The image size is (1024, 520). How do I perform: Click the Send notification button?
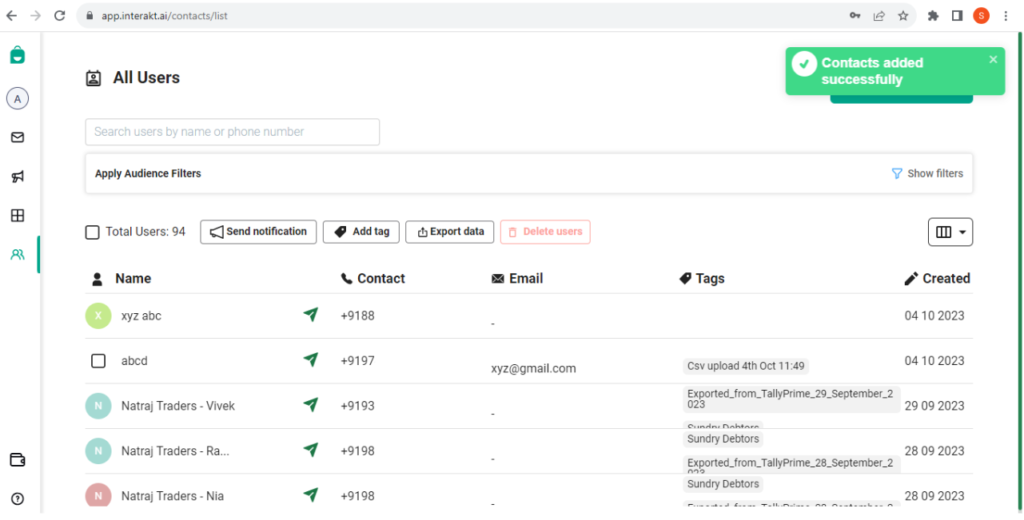point(258,232)
